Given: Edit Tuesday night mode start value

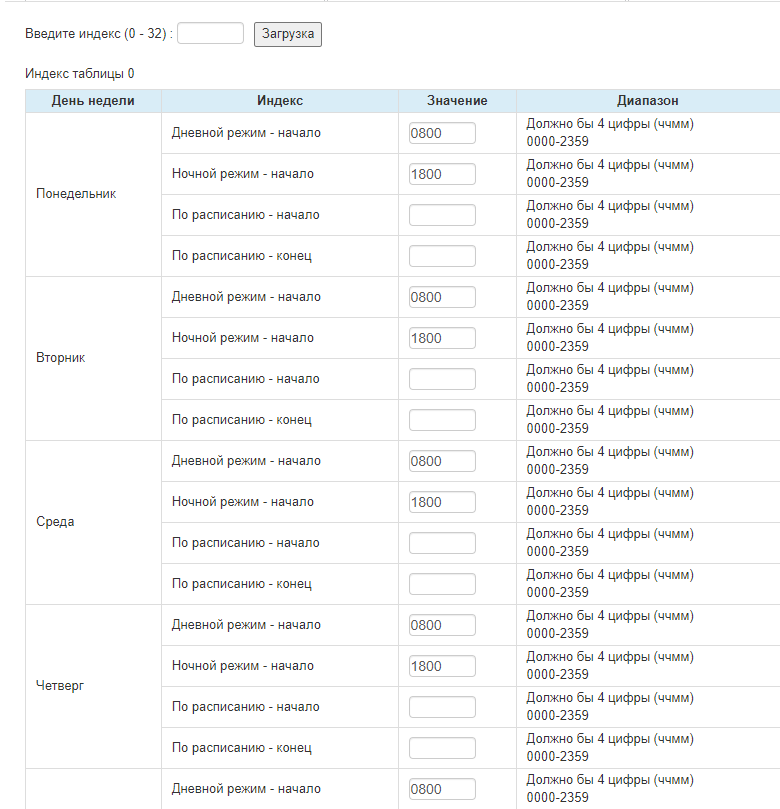Looking at the screenshot, I should [x=442, y=338].
